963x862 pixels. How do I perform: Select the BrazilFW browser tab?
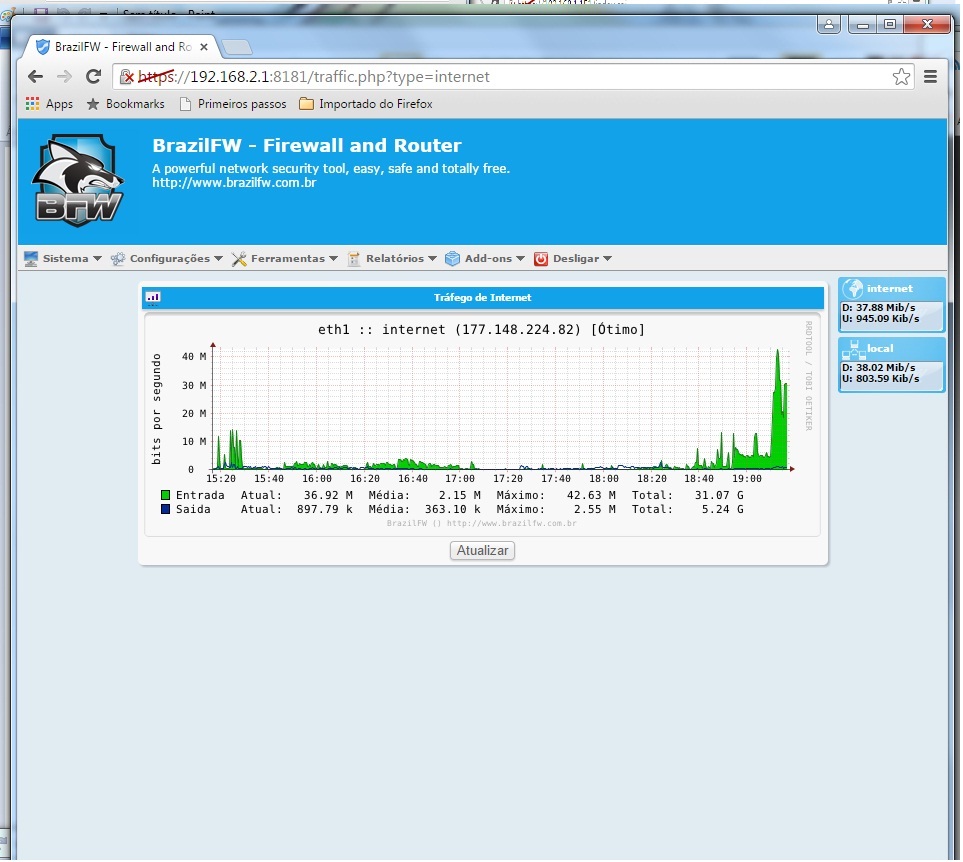pos(120,47)
